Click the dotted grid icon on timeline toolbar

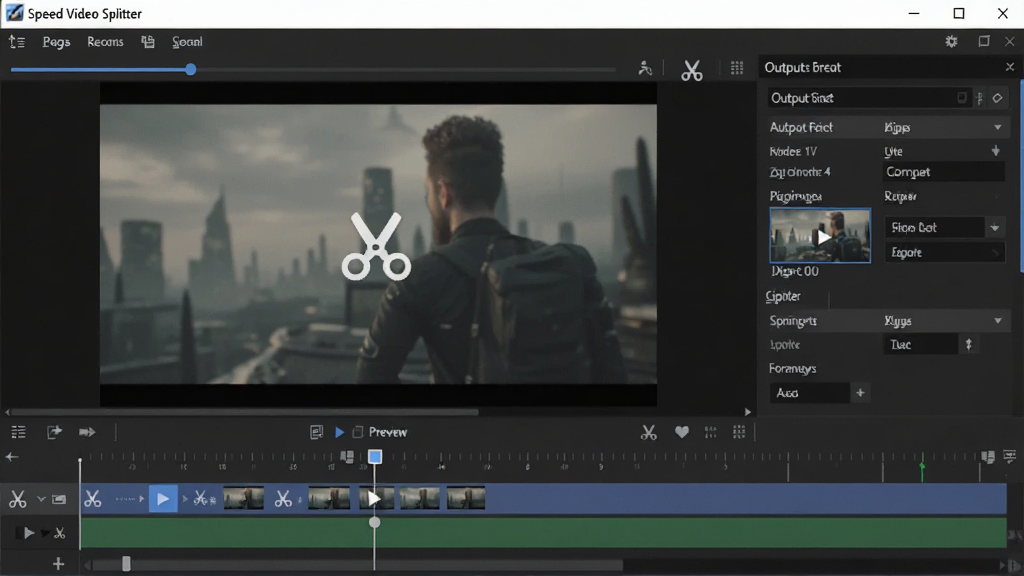739,432
